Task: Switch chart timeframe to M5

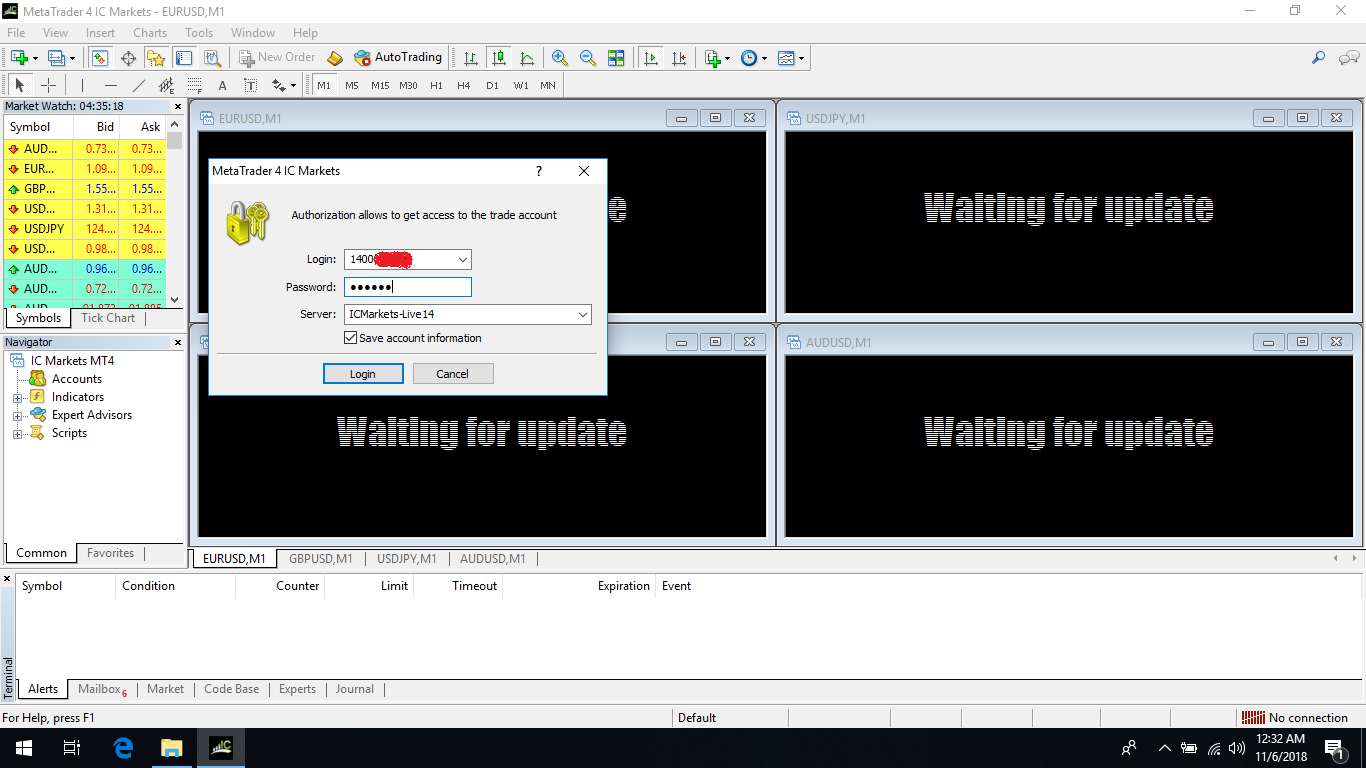Action: [352, 85]
